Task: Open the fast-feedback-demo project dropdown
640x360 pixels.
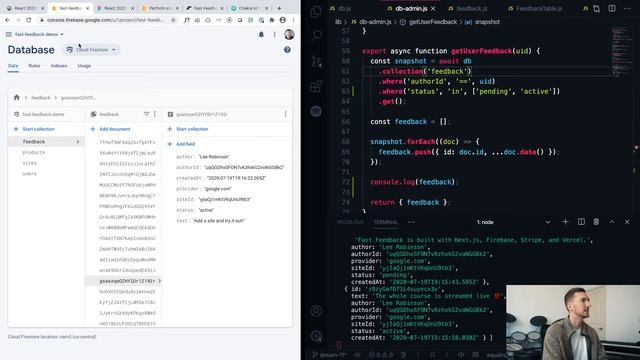Action: (x=39, y=34)
